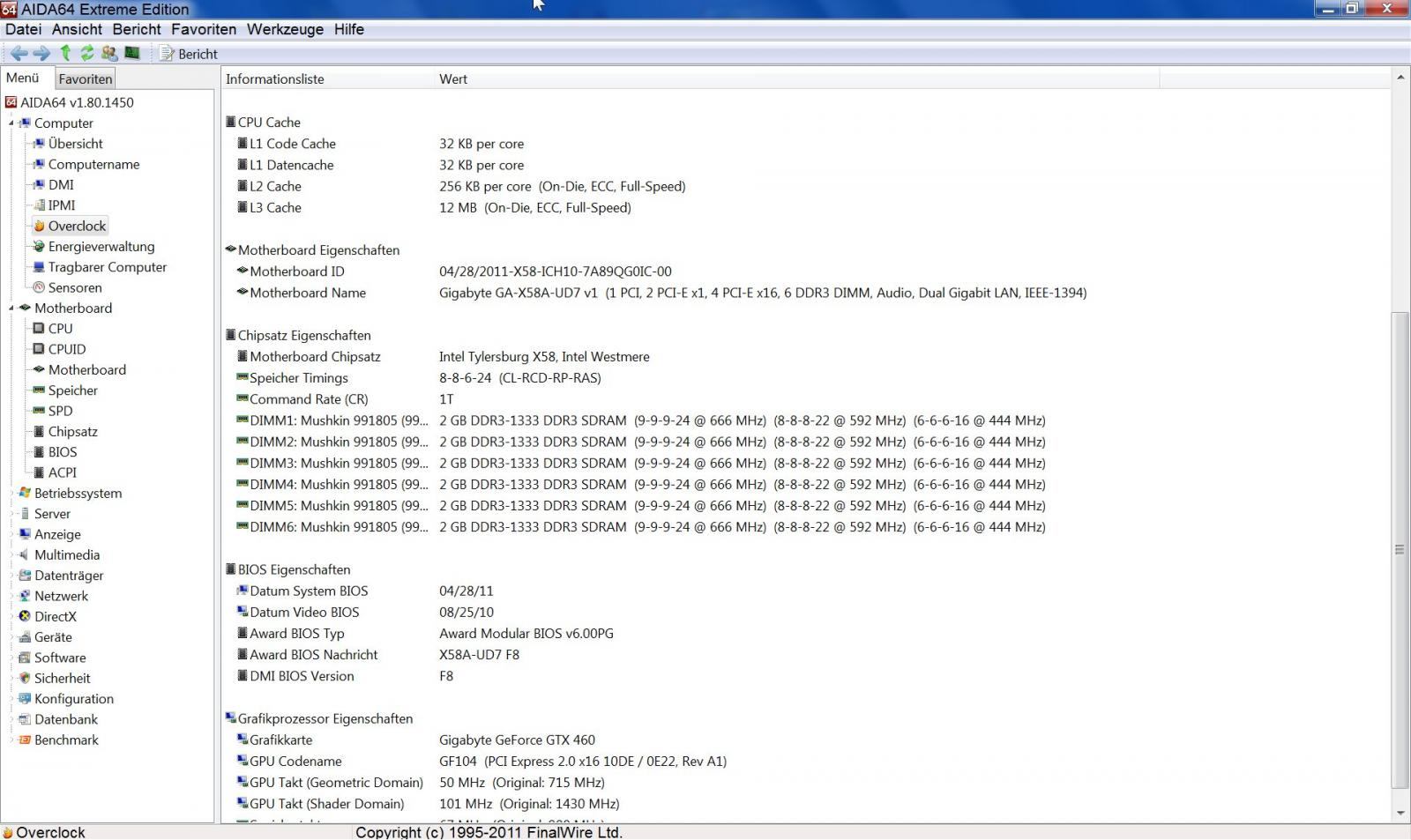The image size is (1411, 840).
Task: Click the Übersicht icon in the tree
Action: 39,144
